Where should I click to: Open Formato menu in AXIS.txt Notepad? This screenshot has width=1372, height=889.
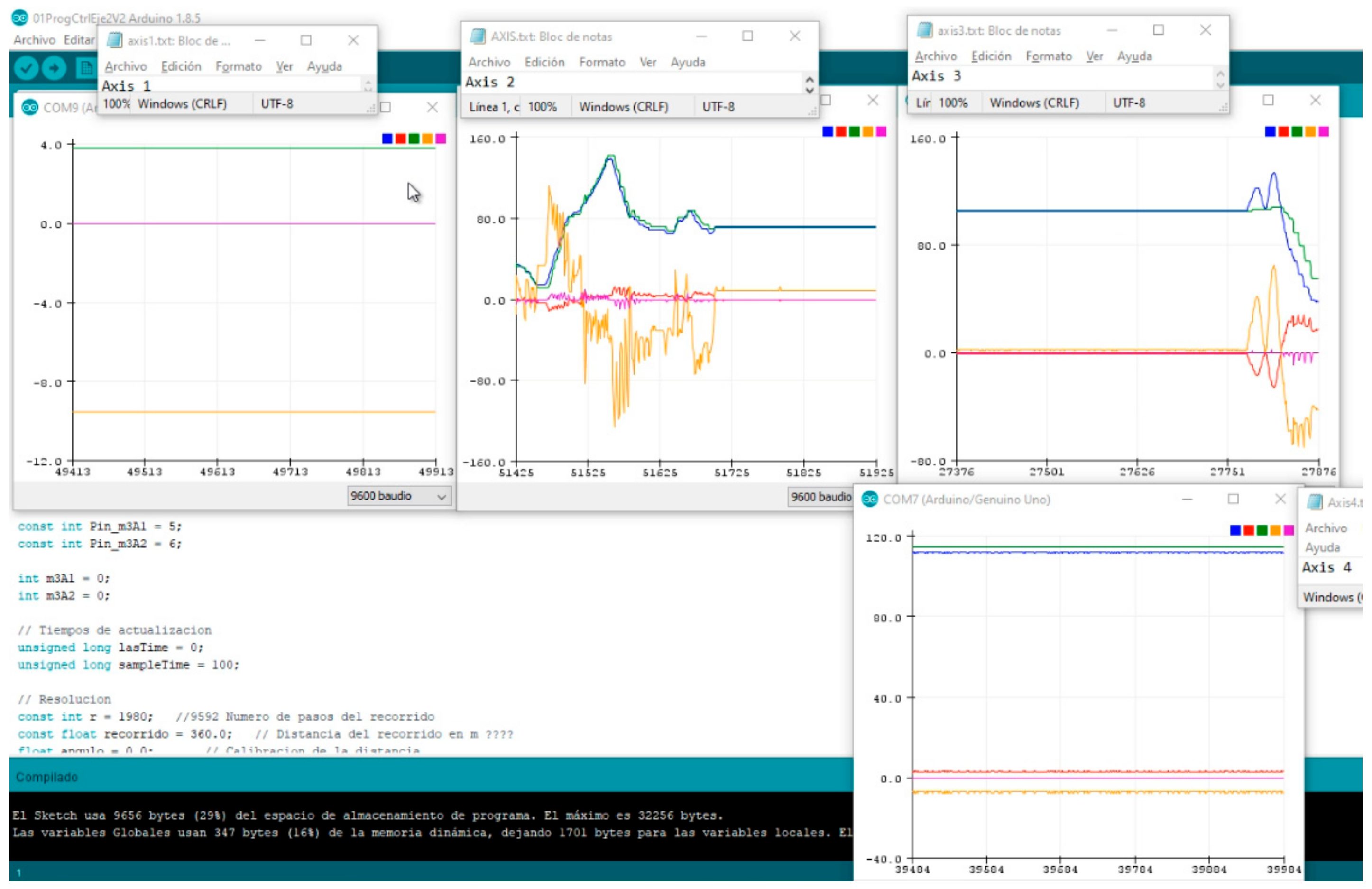tap(602, 62)
